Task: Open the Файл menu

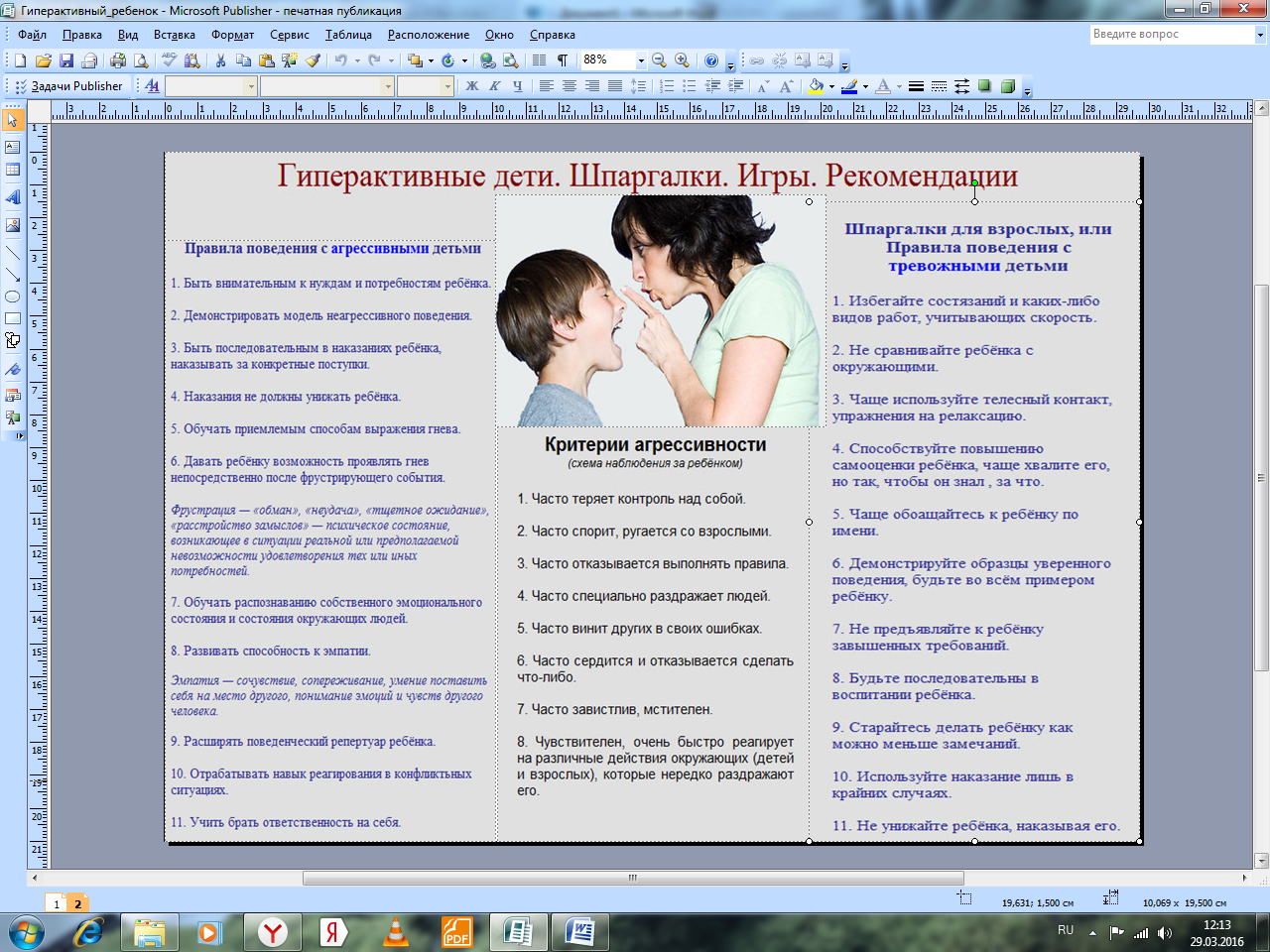Action: tap(32, 35)
